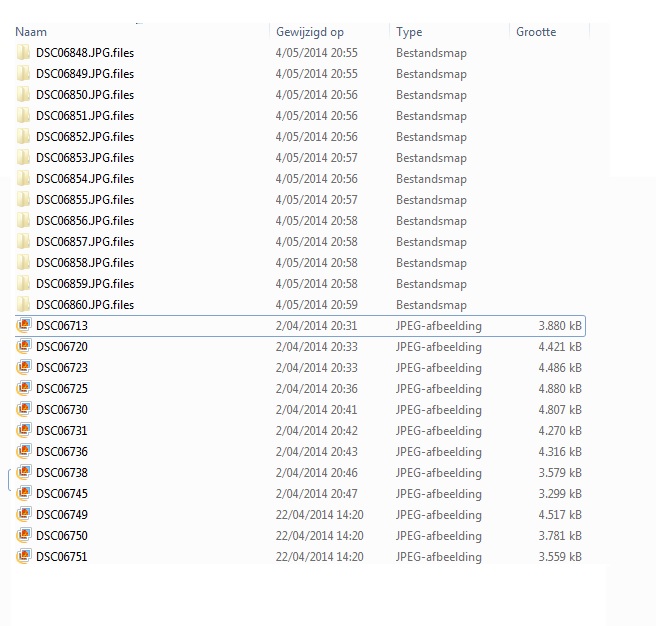Select the folder name DSC06849.JPG.files
The image size is (656, 626).
(85, 74)
